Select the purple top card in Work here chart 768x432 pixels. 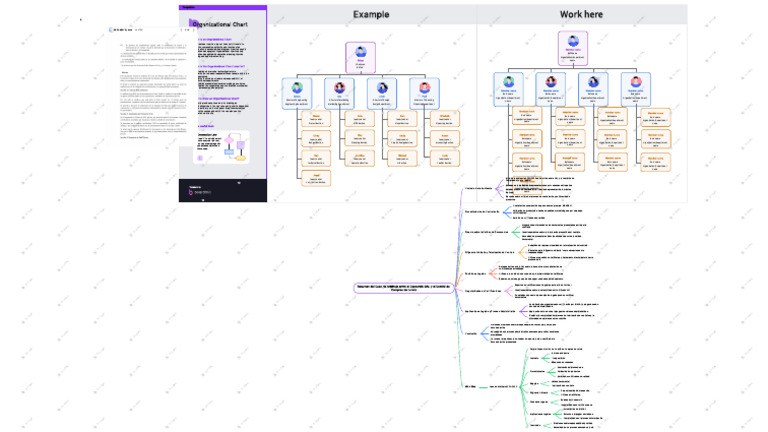[573, 48]
